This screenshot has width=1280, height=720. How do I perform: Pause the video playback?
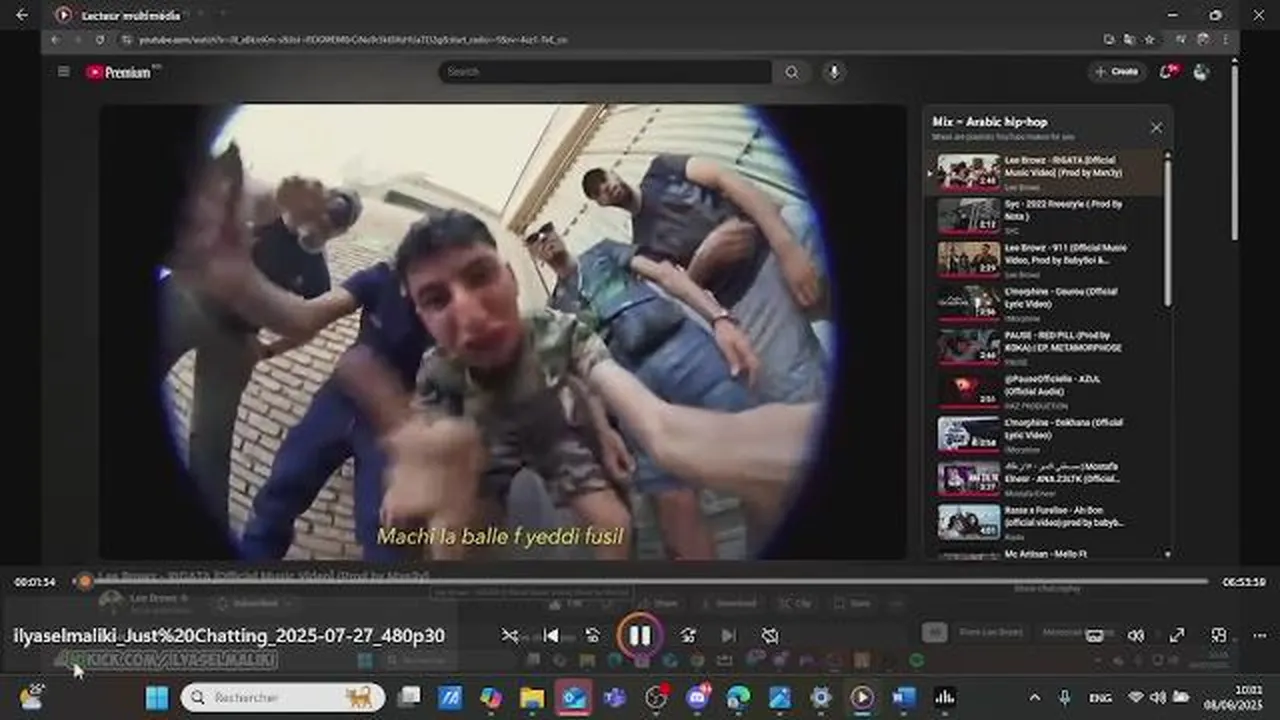(640, 635)
